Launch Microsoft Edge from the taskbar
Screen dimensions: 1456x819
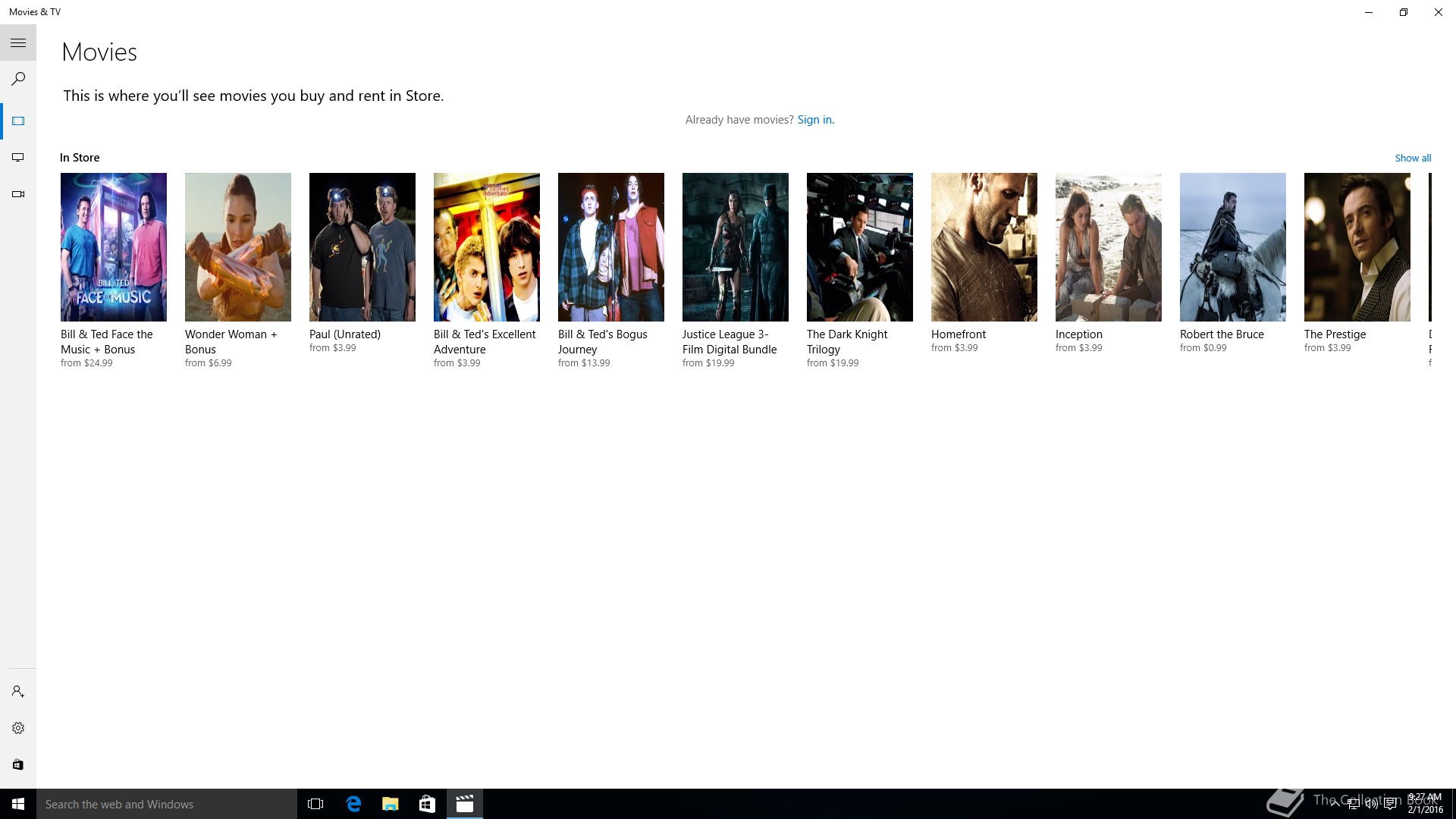[x=353, y=804]
